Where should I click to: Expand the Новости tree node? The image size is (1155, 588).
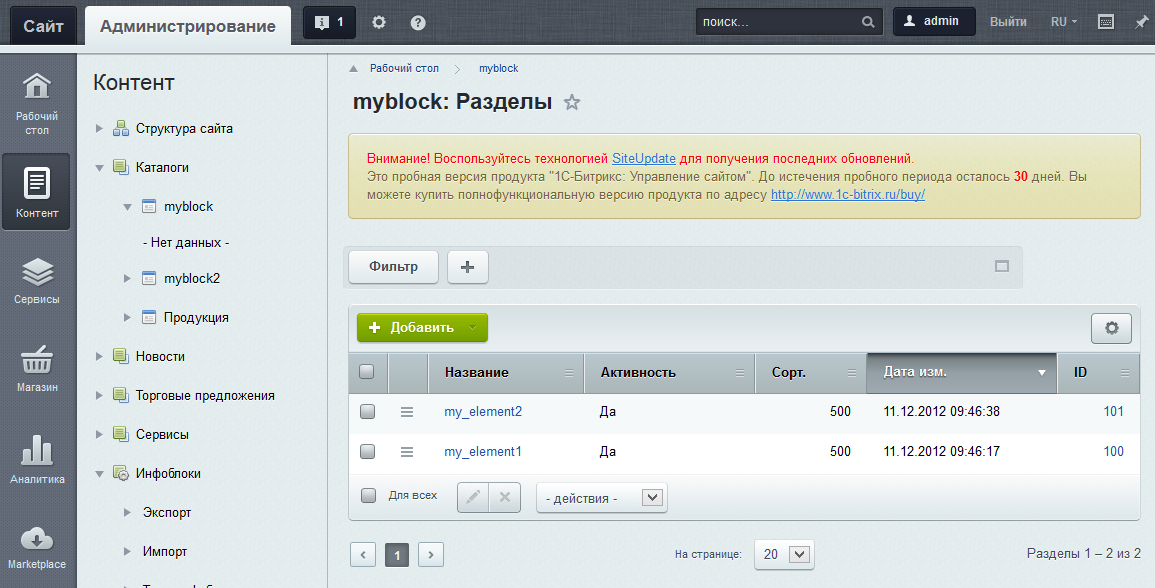click(x=99, y=357)
